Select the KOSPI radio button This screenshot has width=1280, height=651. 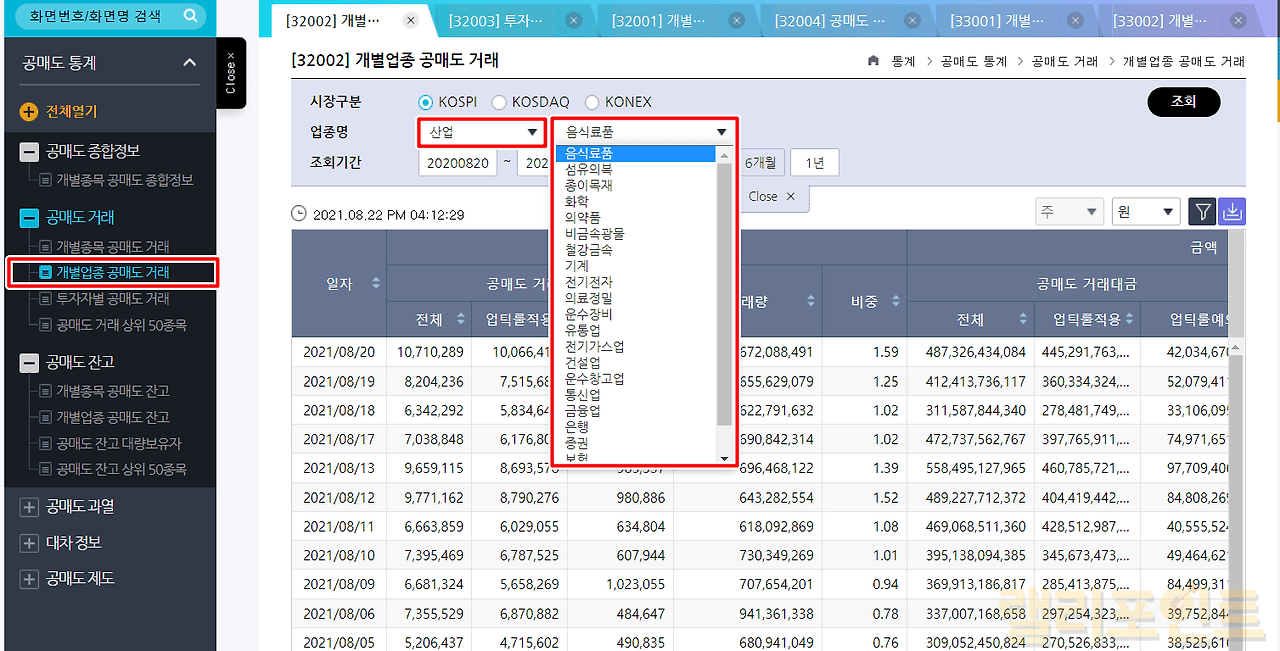tap(426, 102)
